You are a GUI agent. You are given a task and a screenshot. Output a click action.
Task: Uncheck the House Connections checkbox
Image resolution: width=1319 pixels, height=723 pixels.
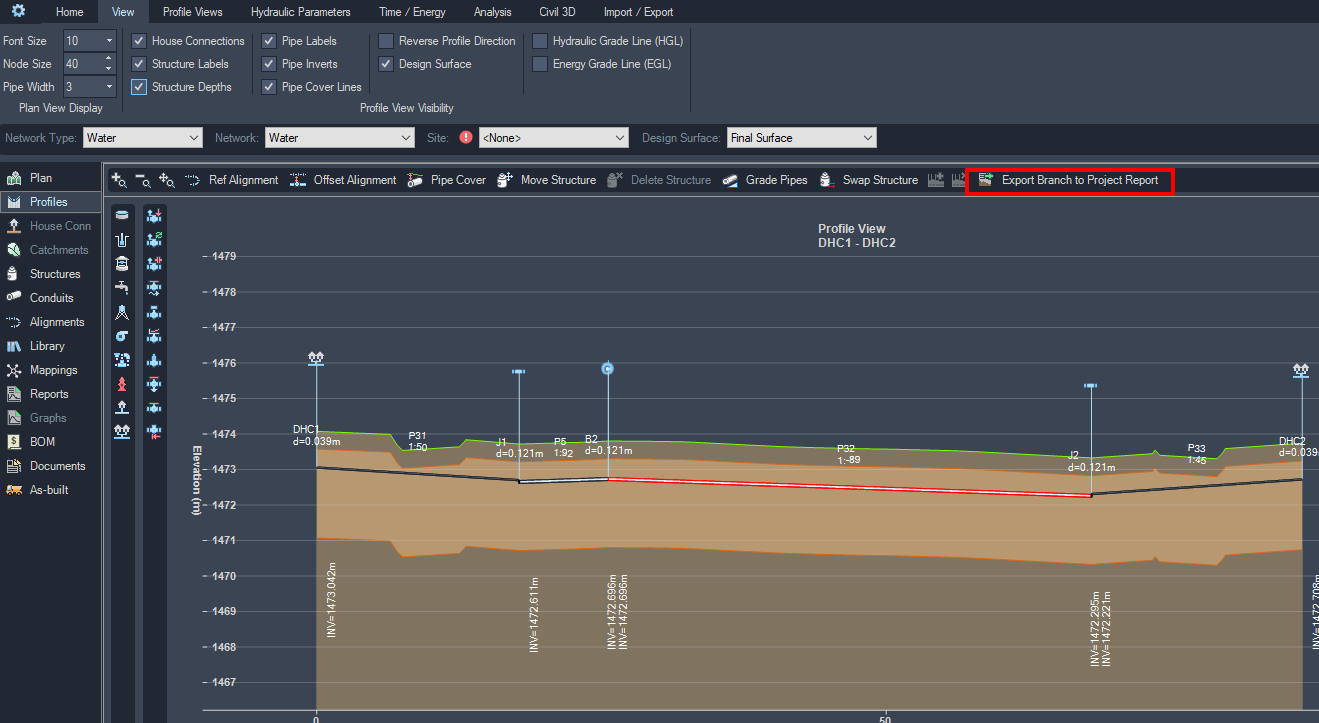point(139,41)
